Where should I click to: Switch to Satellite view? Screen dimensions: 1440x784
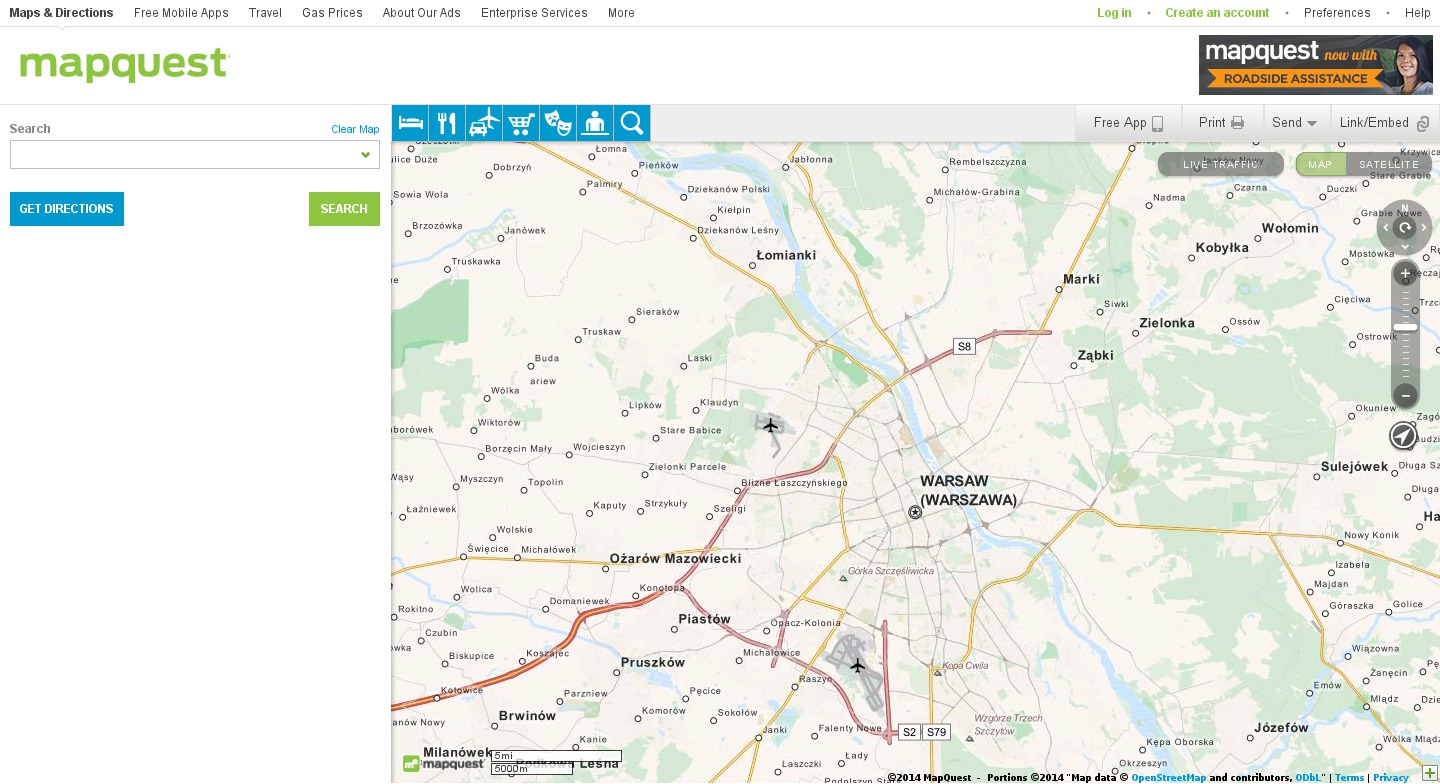[1389, 164]
